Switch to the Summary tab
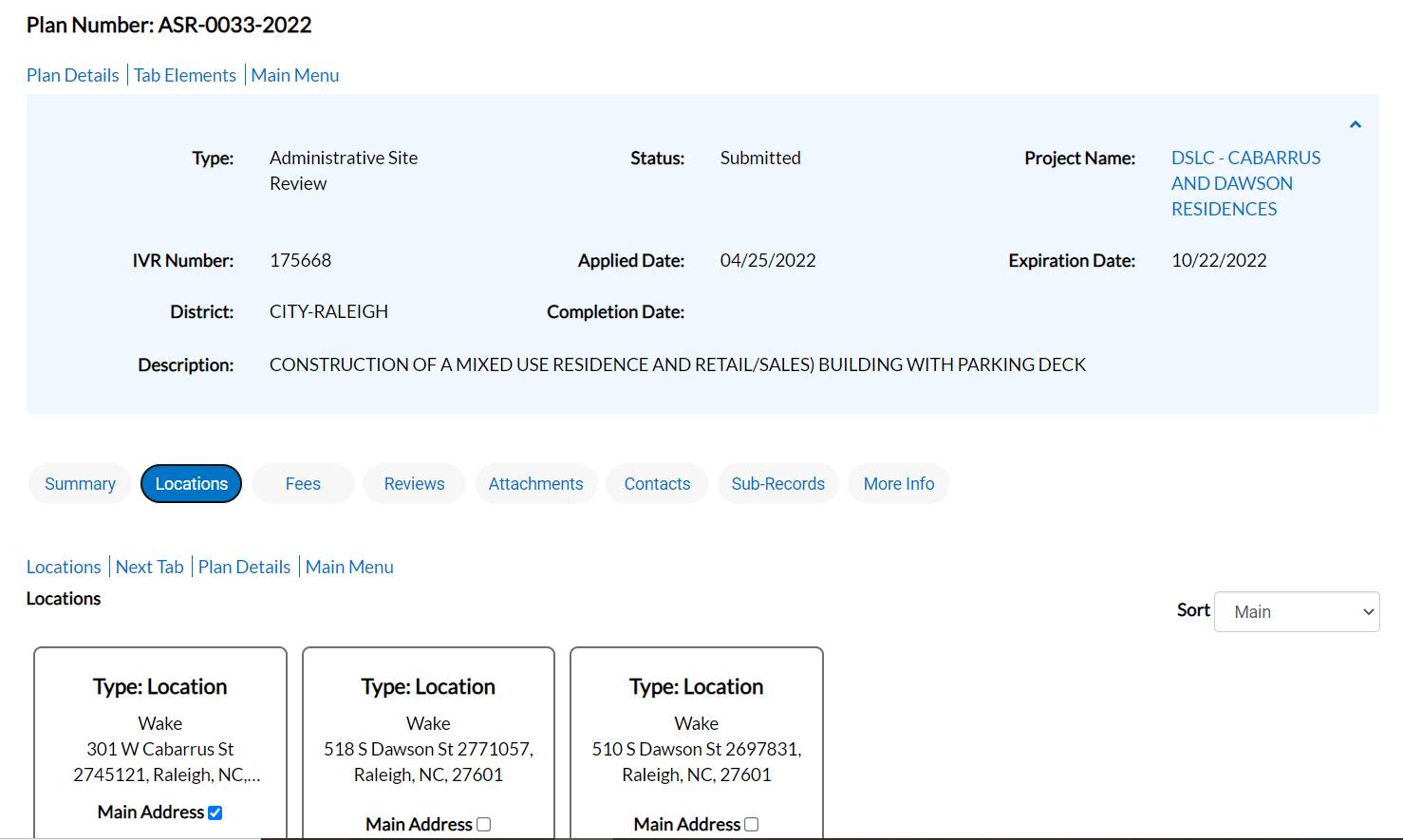Screen dimensions: 1403x840 pyautogui.click(x=80, y=484)
